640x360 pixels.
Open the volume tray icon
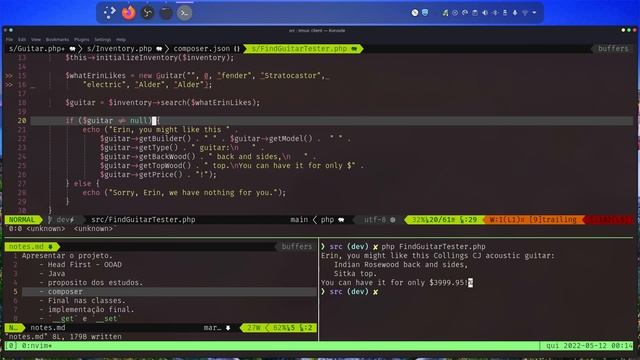(485, 13)
